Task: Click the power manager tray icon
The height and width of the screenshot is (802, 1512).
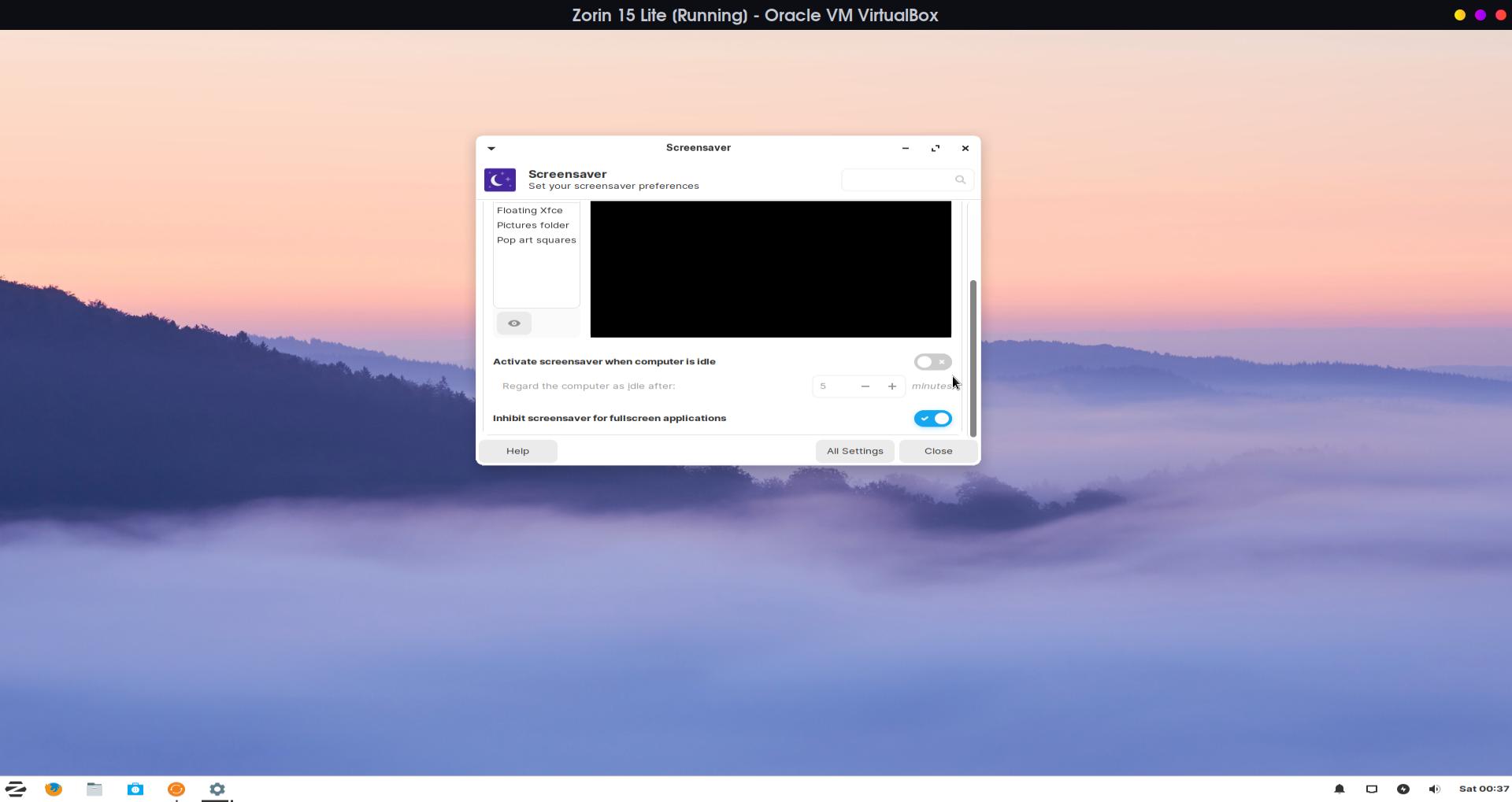Action: [x=1403, y=789]
